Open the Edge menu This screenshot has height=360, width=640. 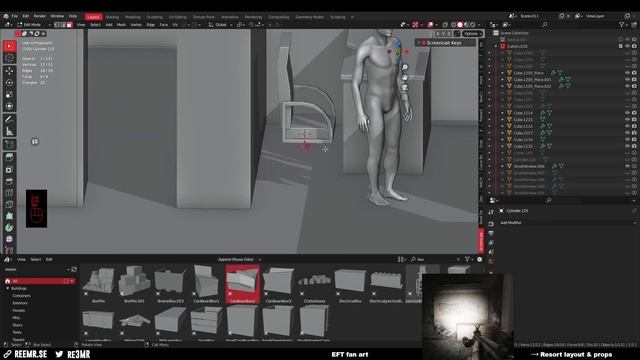(151, 25)
